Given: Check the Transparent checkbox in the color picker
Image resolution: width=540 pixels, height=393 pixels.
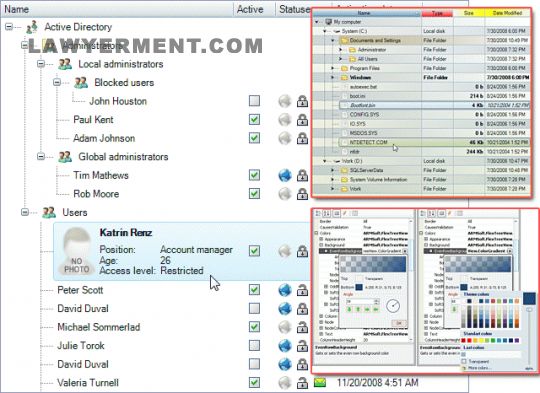Looking at the screenshot, I should pos(464,361).
